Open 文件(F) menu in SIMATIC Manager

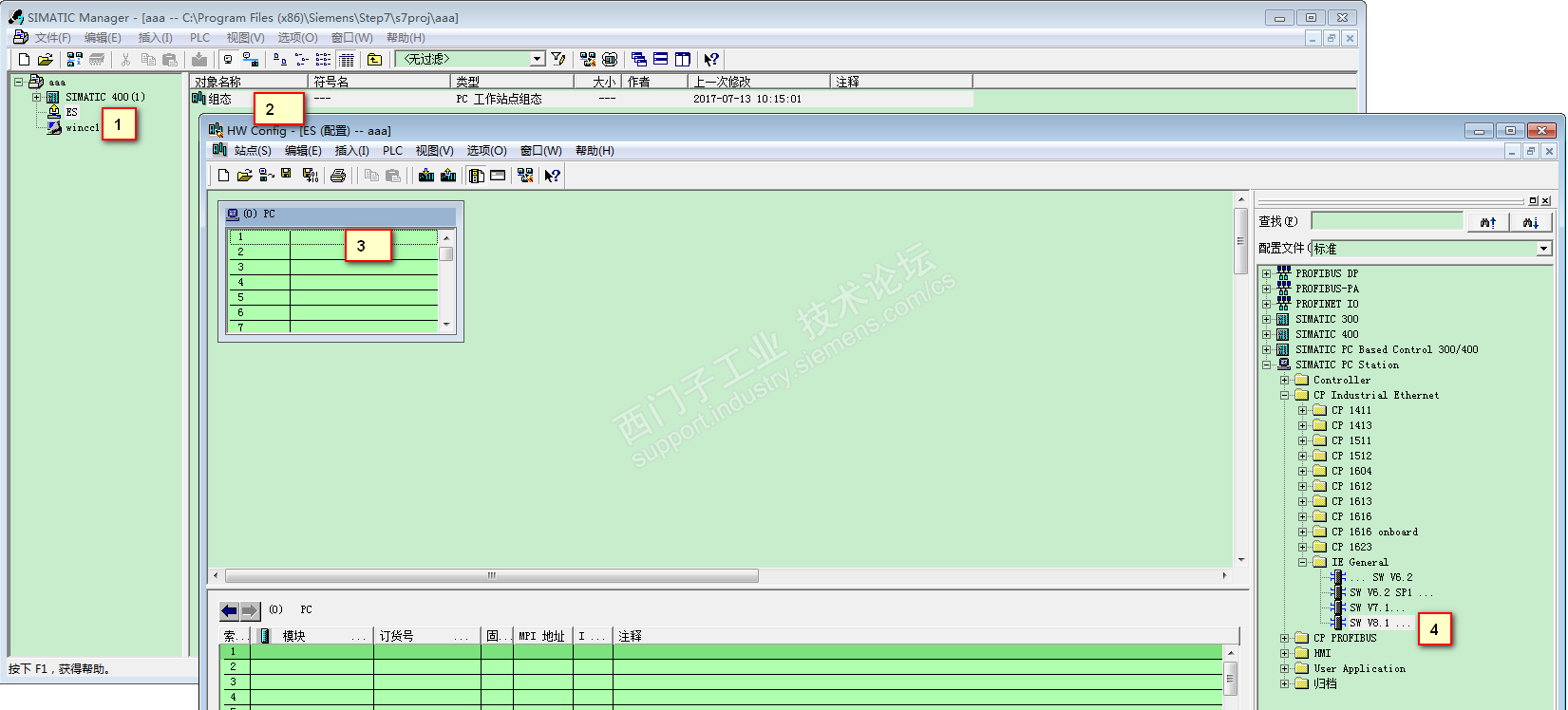click(x=52, y=38)
